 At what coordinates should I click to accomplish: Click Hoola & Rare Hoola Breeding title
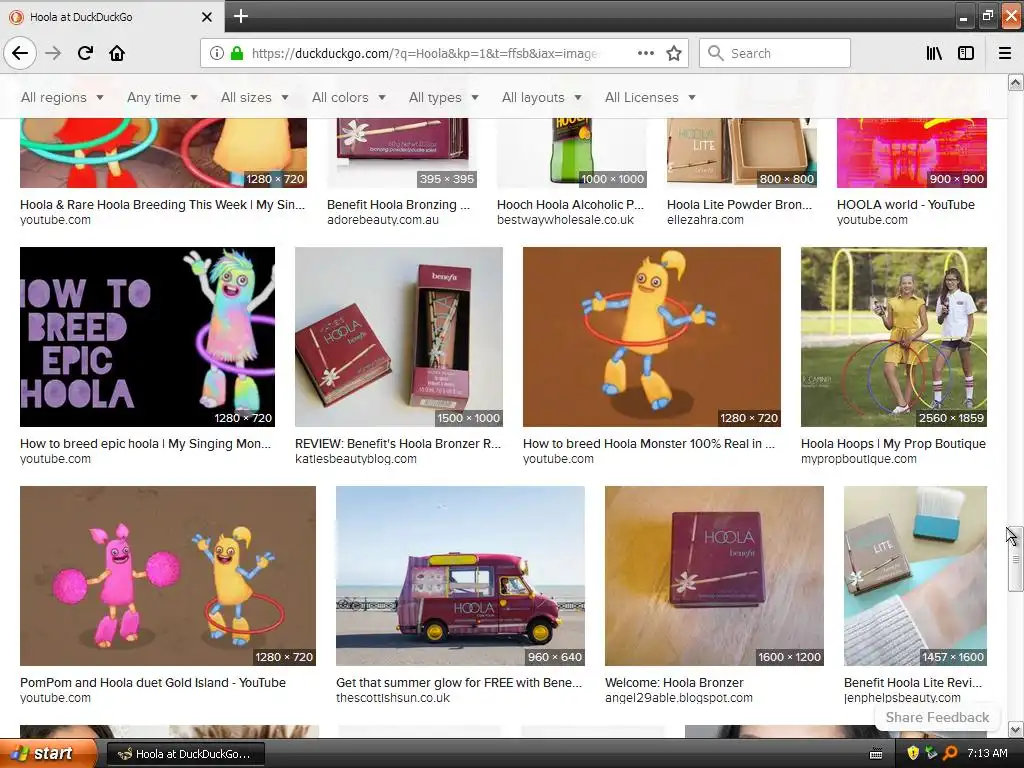click(x=163, y=204)
